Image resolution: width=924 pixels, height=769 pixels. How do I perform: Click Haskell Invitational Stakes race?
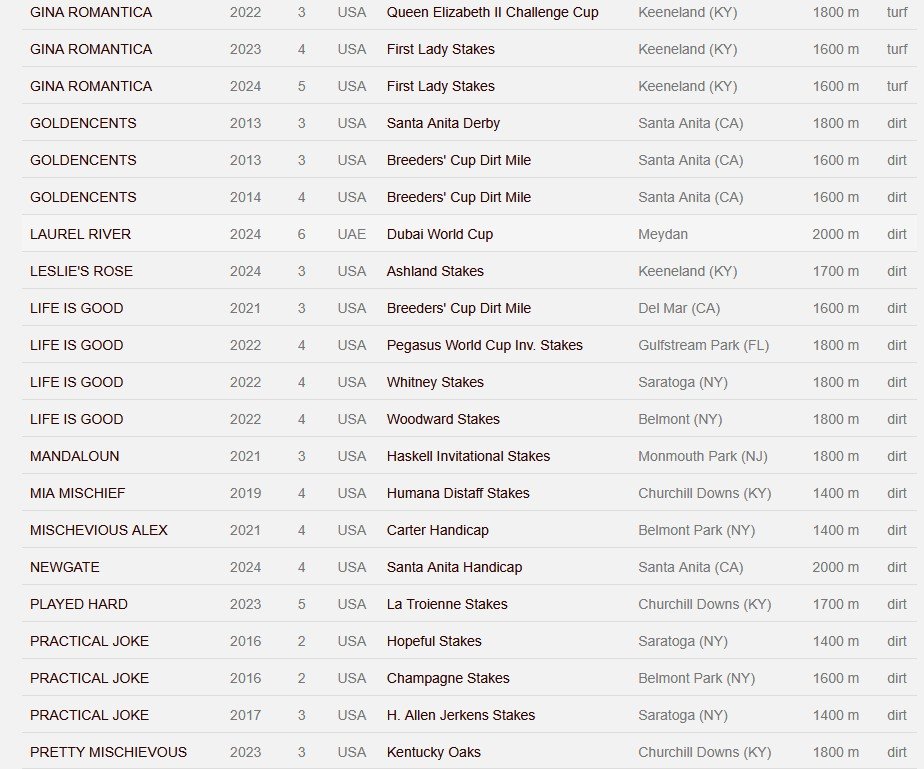(468, 457)
